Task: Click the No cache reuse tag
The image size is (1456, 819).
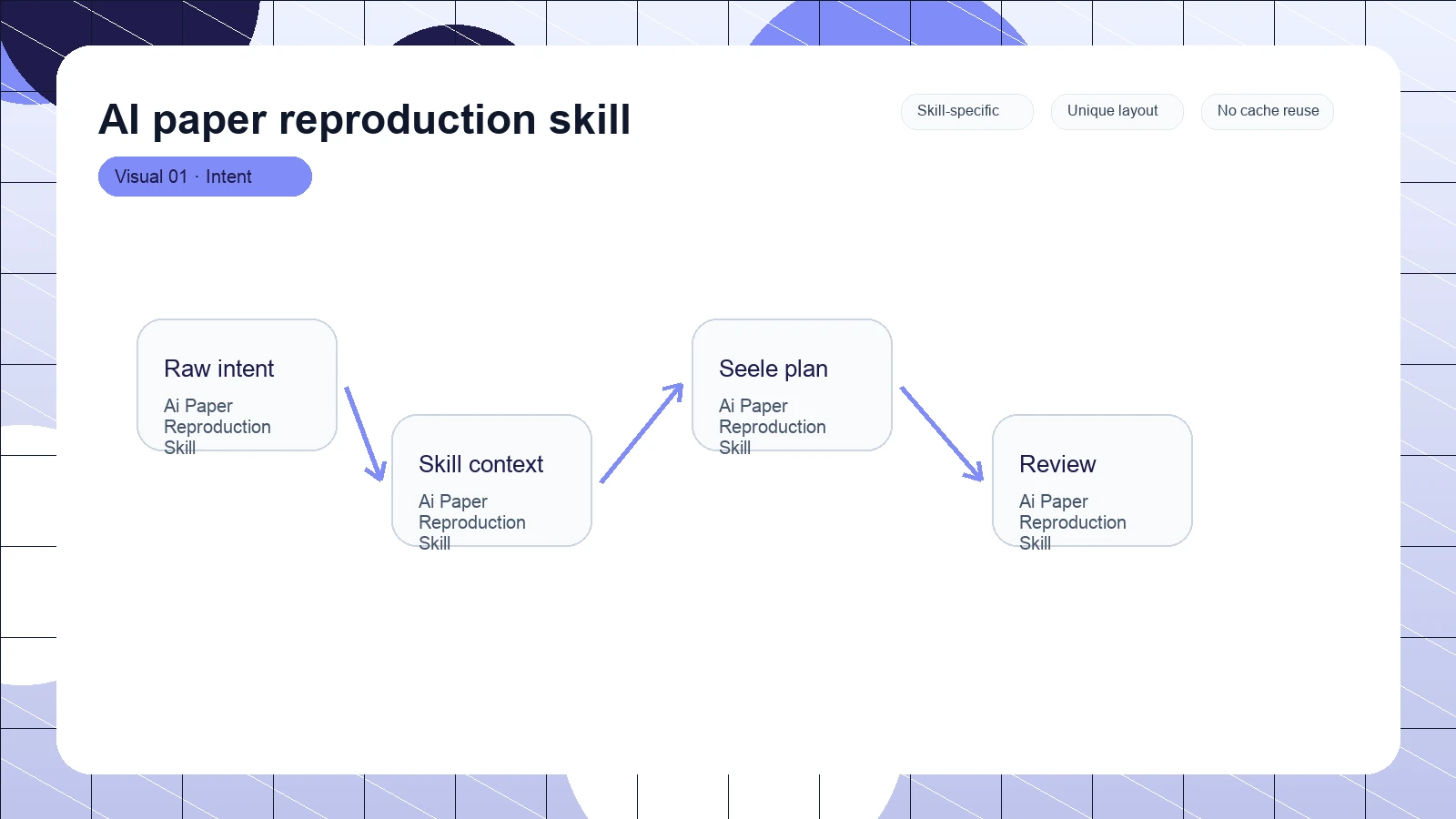Action: tap(1267, 111)
